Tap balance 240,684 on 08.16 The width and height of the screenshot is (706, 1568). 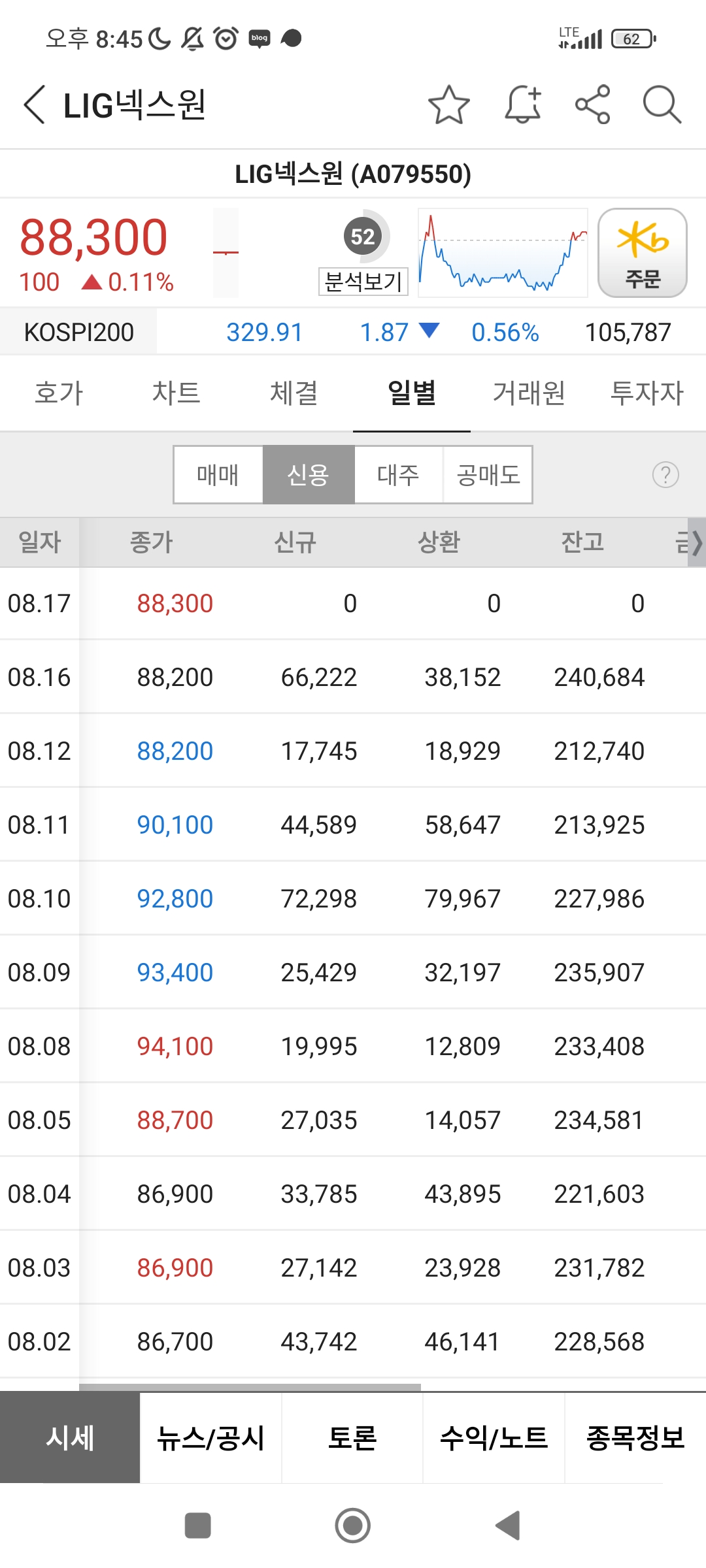click(599, 678)
